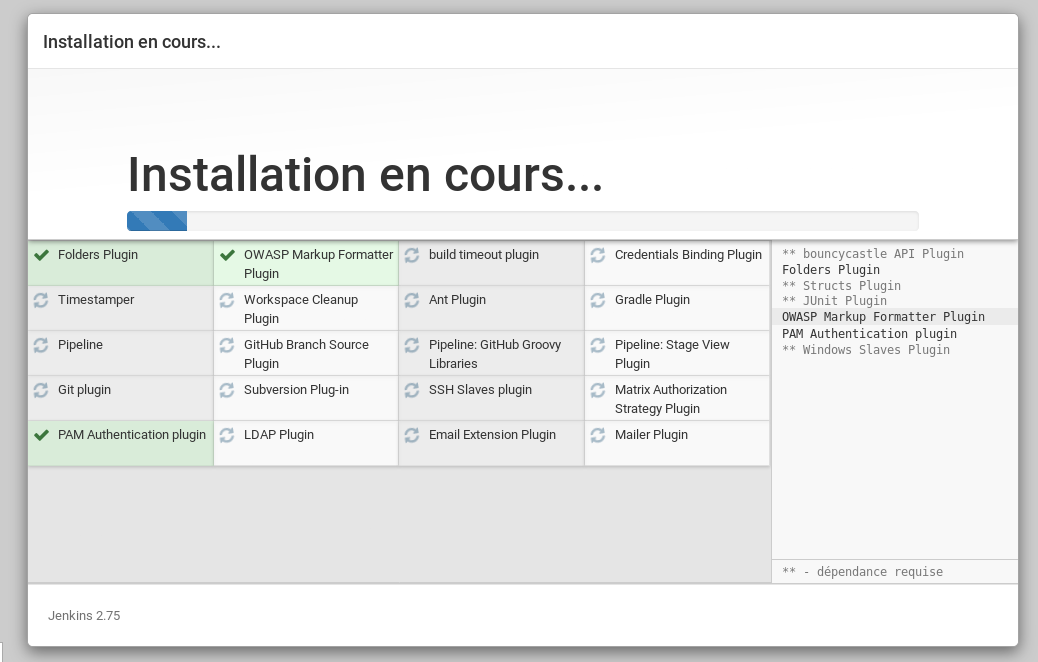Click the spinner next to SSH Slaves plugin
This screenshot has height=662, width=1038.
coord(412,390)
